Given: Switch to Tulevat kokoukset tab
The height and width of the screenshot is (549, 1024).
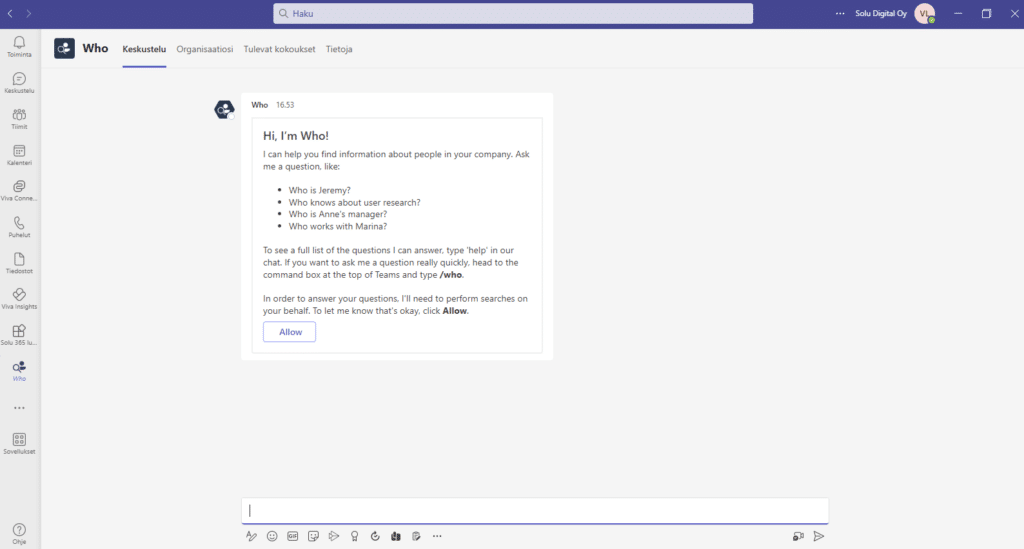Looking at the screenshot, I should [280, 49].
